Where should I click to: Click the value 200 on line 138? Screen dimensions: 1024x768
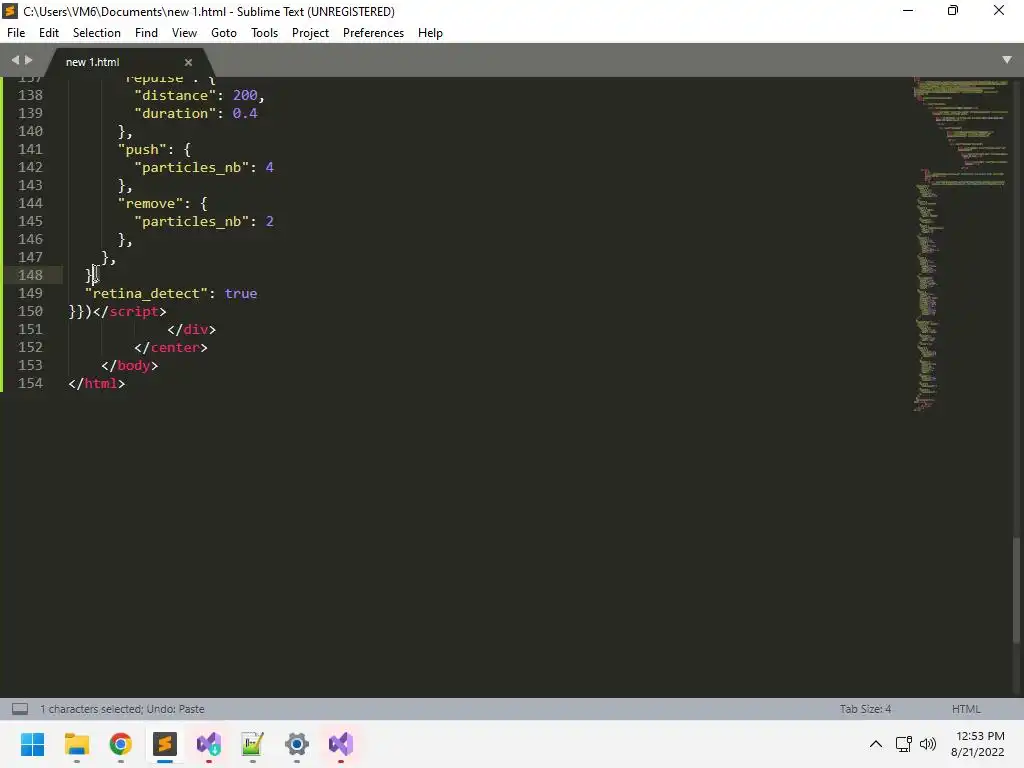point(245,95)
